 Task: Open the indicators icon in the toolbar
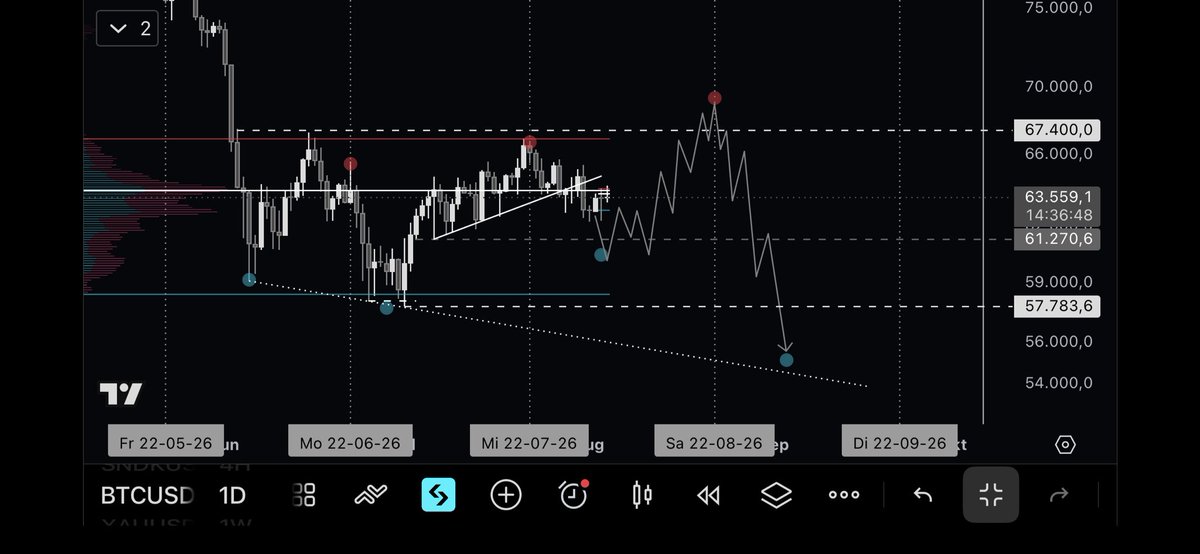tap(371, 495)
